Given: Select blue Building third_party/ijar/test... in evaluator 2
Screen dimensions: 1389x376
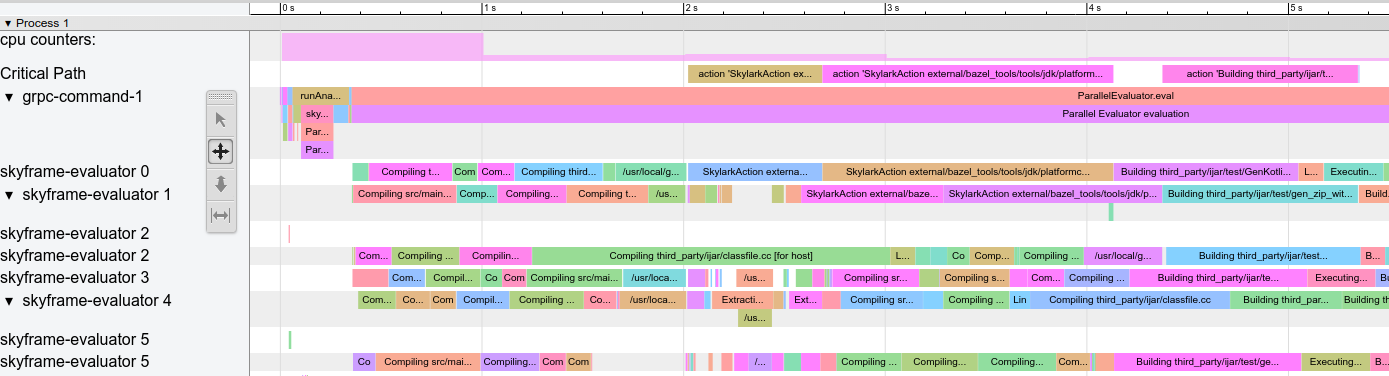Looking at the screenshot, I should 1263,256.
